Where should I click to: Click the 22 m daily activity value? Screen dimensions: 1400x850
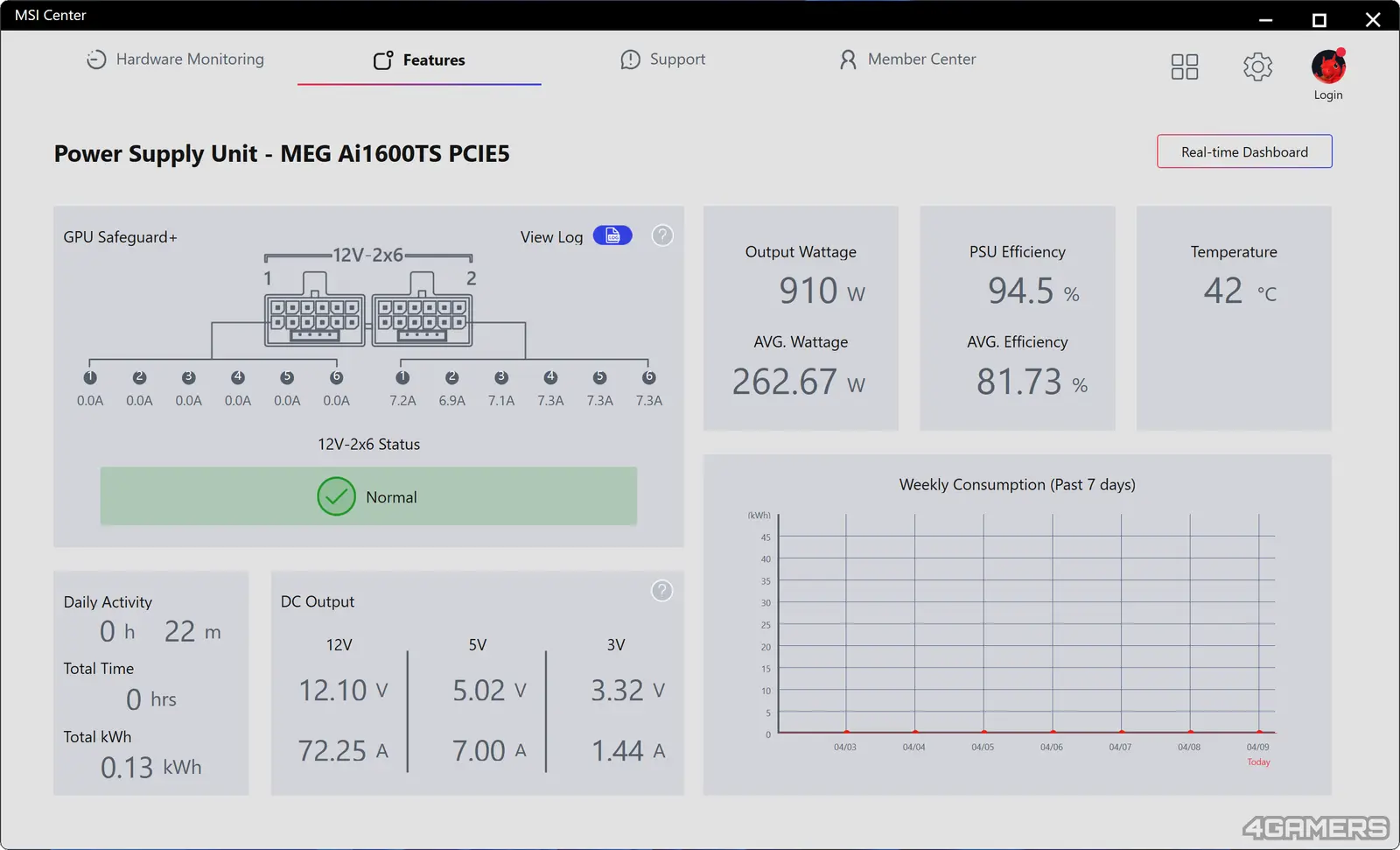pyautogui.click(x=192, y=631)
